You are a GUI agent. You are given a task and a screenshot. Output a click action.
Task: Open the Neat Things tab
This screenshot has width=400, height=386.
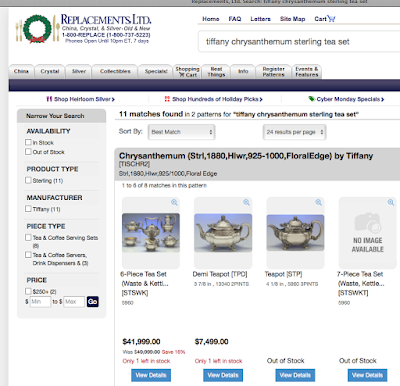click(216, 72)
